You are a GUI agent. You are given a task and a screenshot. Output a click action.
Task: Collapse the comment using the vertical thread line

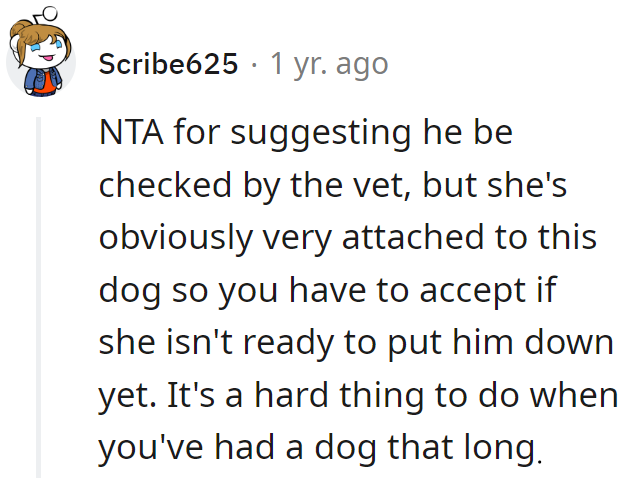click(39, 297)
